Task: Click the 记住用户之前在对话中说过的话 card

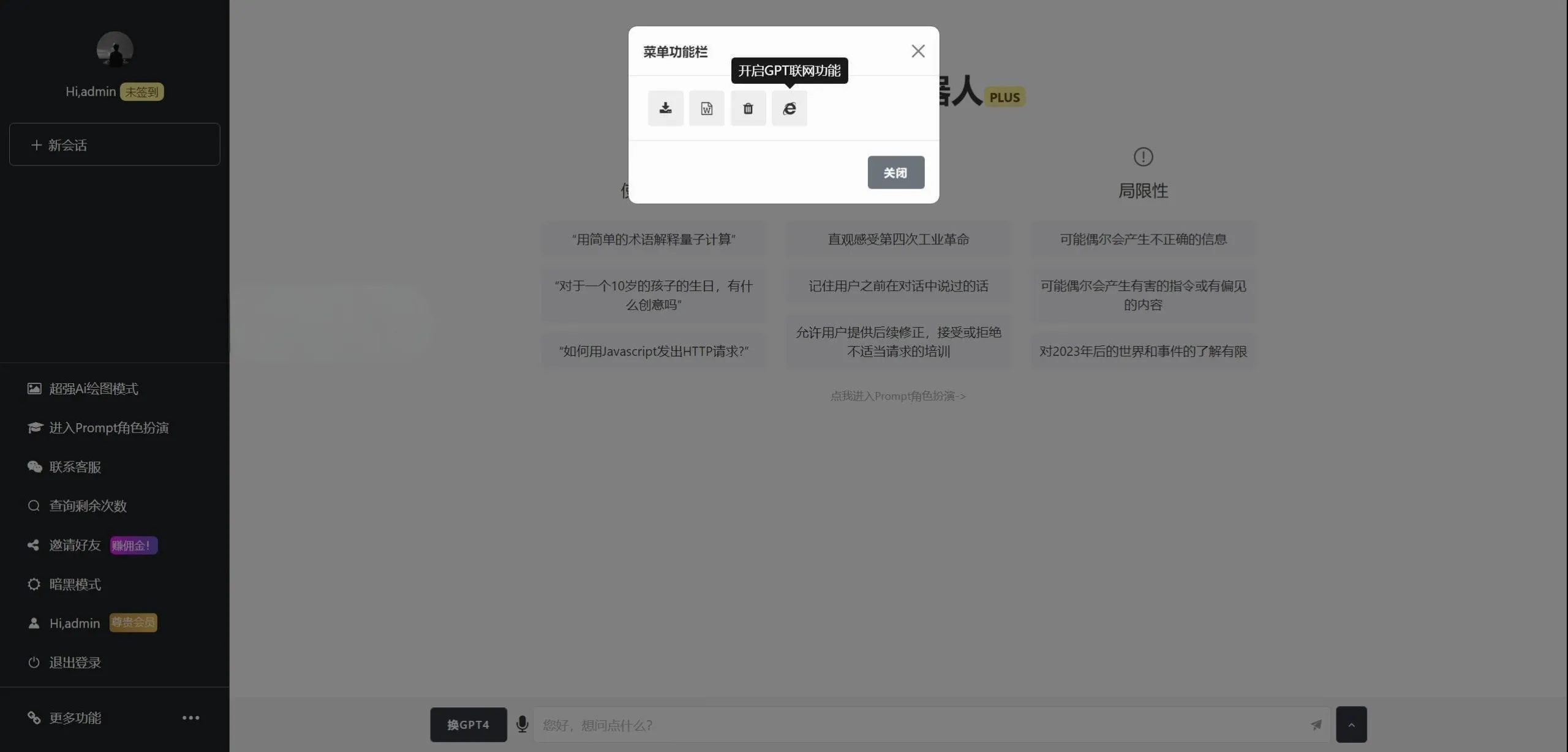Action: click(x=899, y=286)
